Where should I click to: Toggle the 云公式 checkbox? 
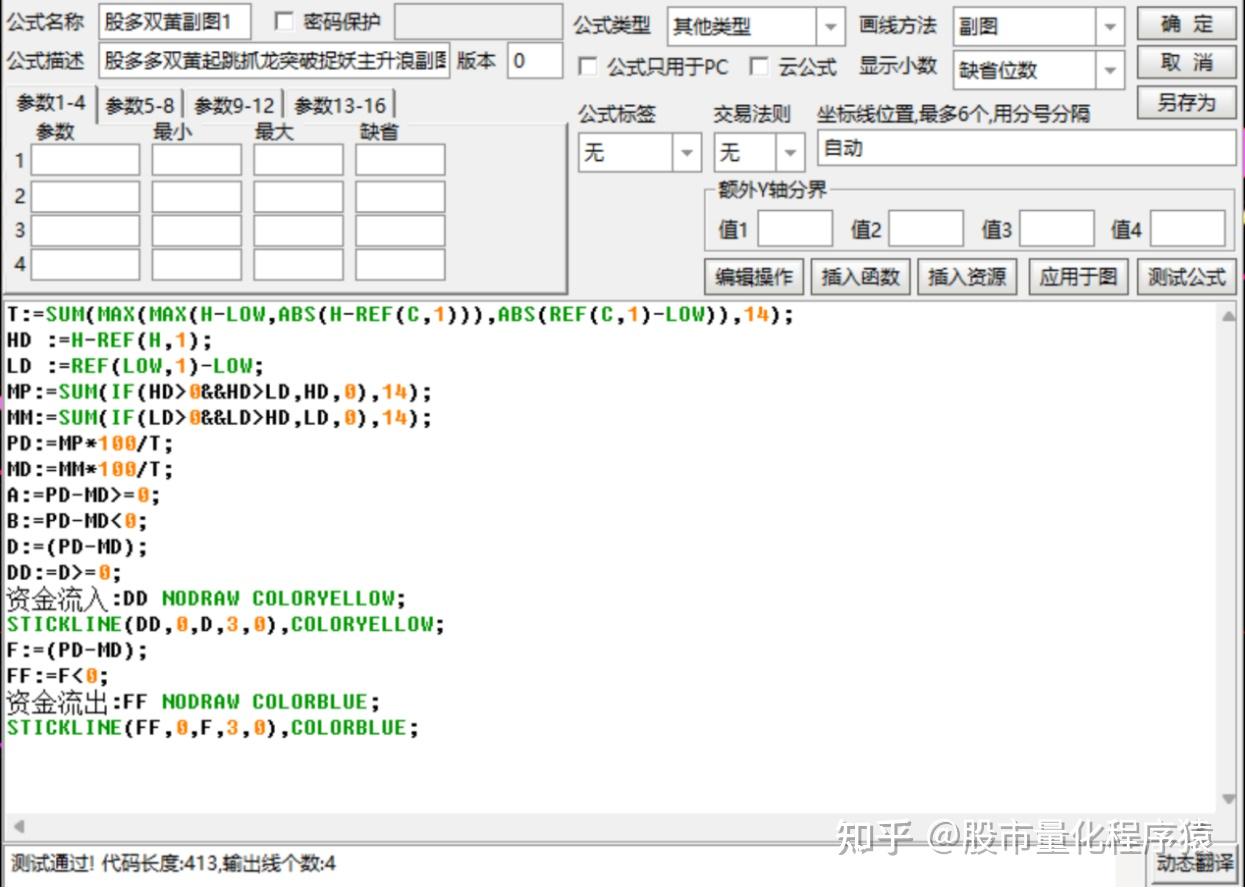tap(760, 67)
